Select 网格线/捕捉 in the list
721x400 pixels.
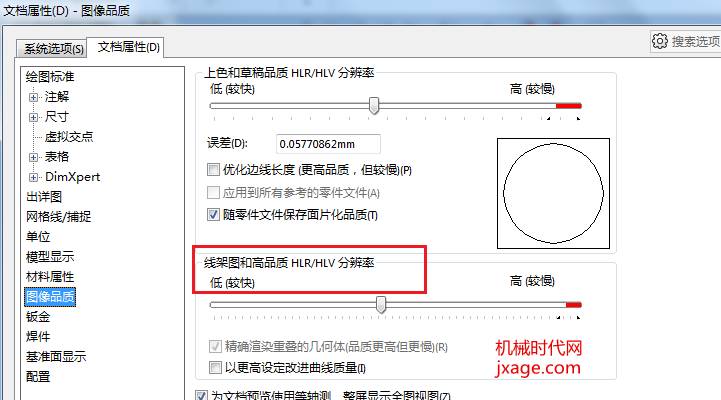[x=58, y=217]
